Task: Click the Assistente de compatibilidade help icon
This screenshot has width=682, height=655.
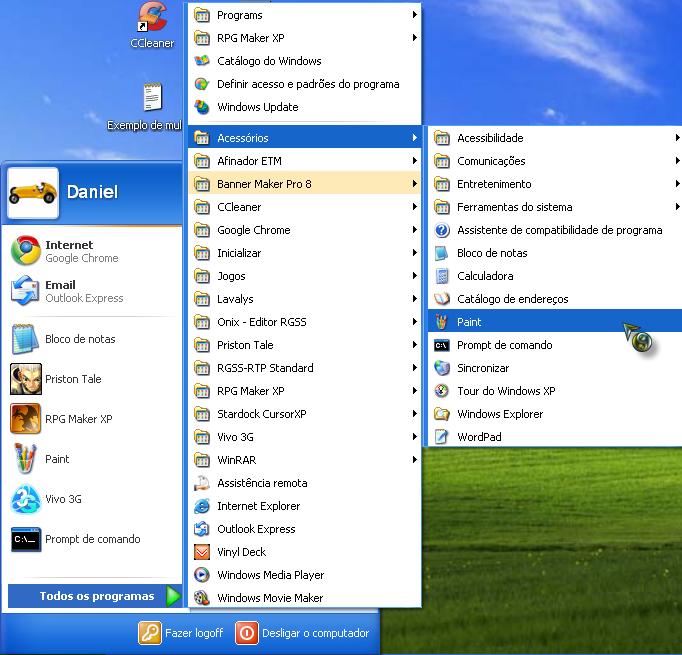Action: point(442,230)
